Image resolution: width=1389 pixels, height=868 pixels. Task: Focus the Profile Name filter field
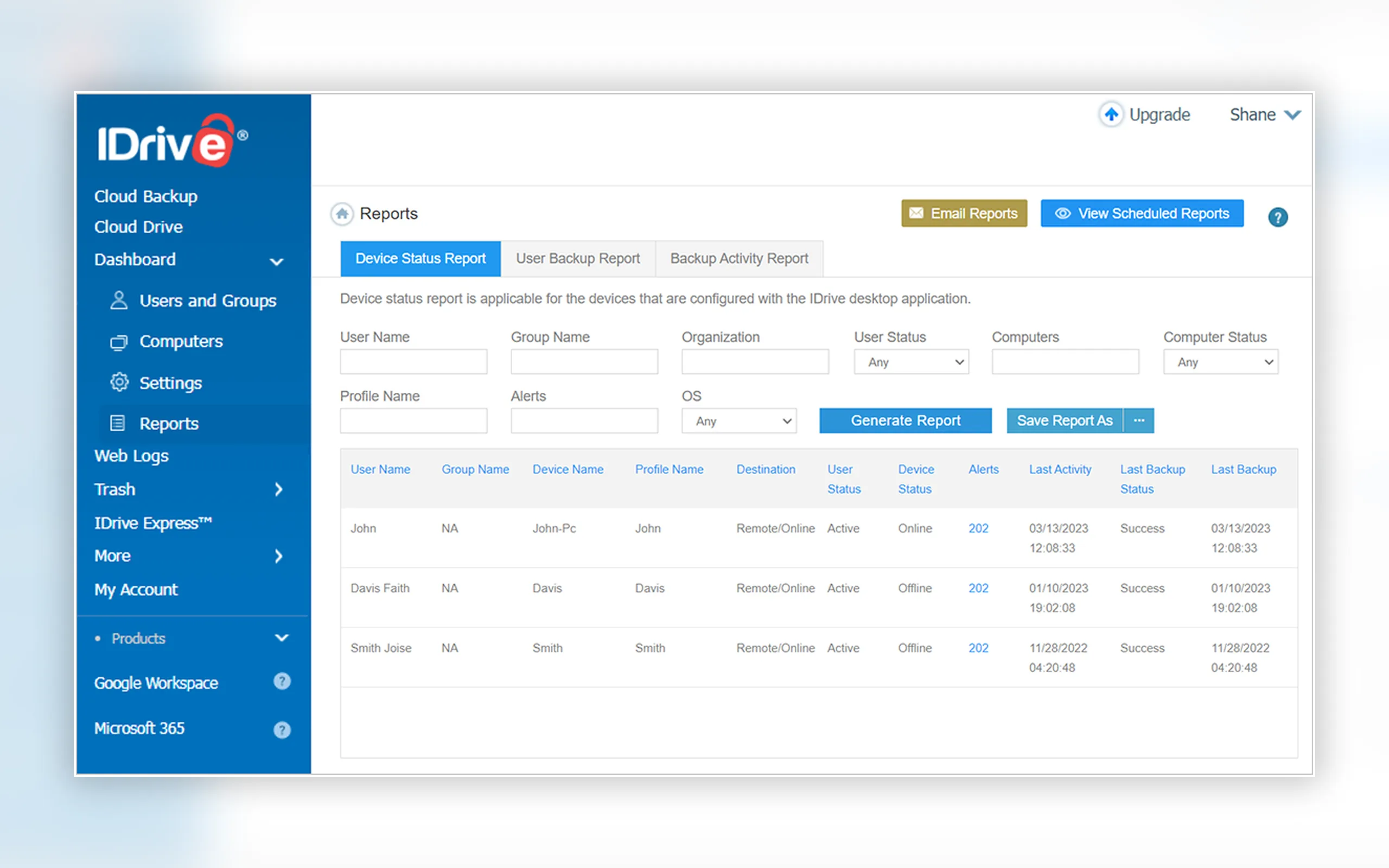coord(413,422)
